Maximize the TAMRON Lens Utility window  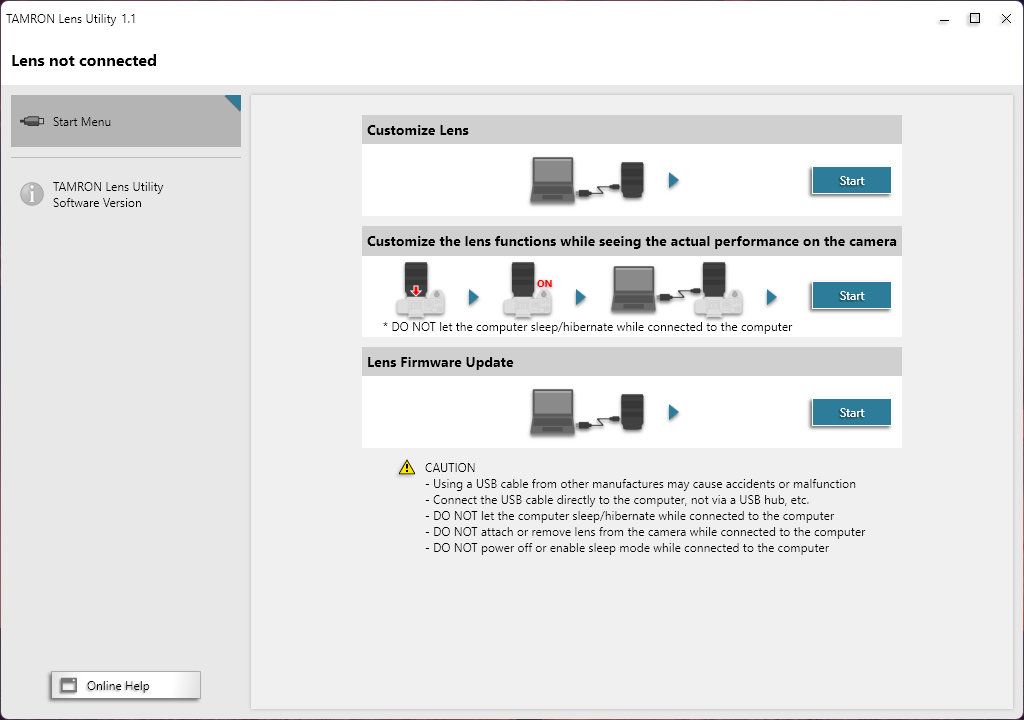click(x=974, y=19)
